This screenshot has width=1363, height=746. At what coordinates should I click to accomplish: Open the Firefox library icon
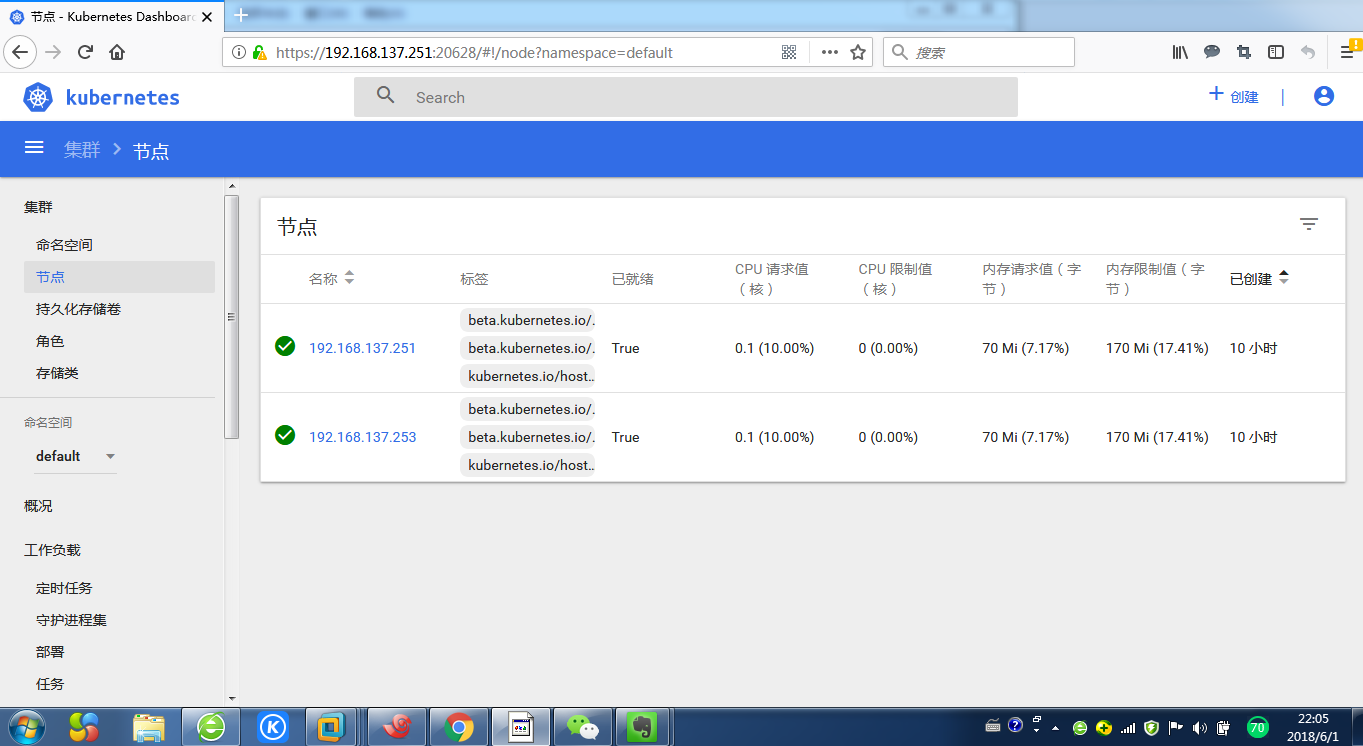pyautogui.click(x=1180, y=52)
